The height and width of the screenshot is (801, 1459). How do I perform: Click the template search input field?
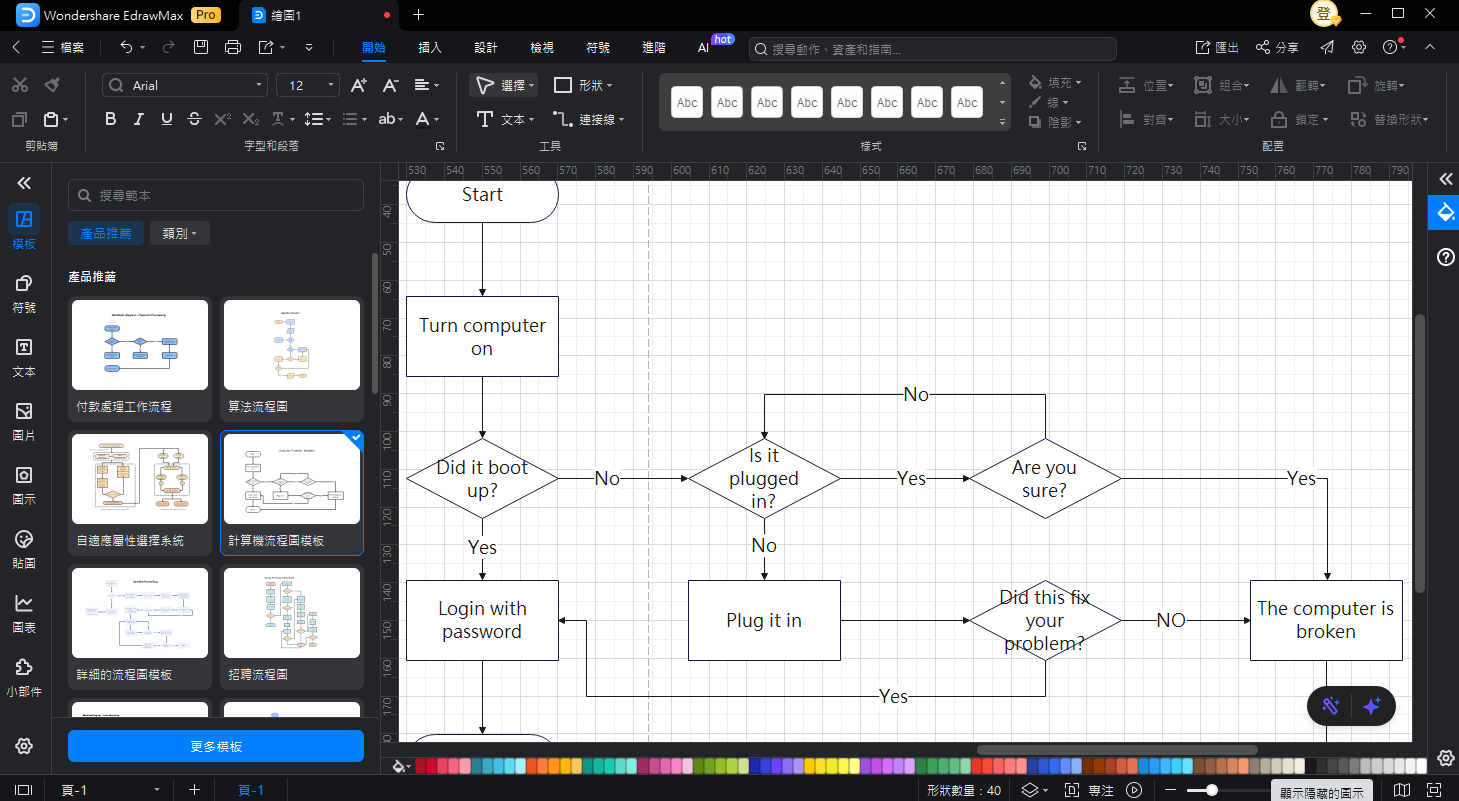216,195
